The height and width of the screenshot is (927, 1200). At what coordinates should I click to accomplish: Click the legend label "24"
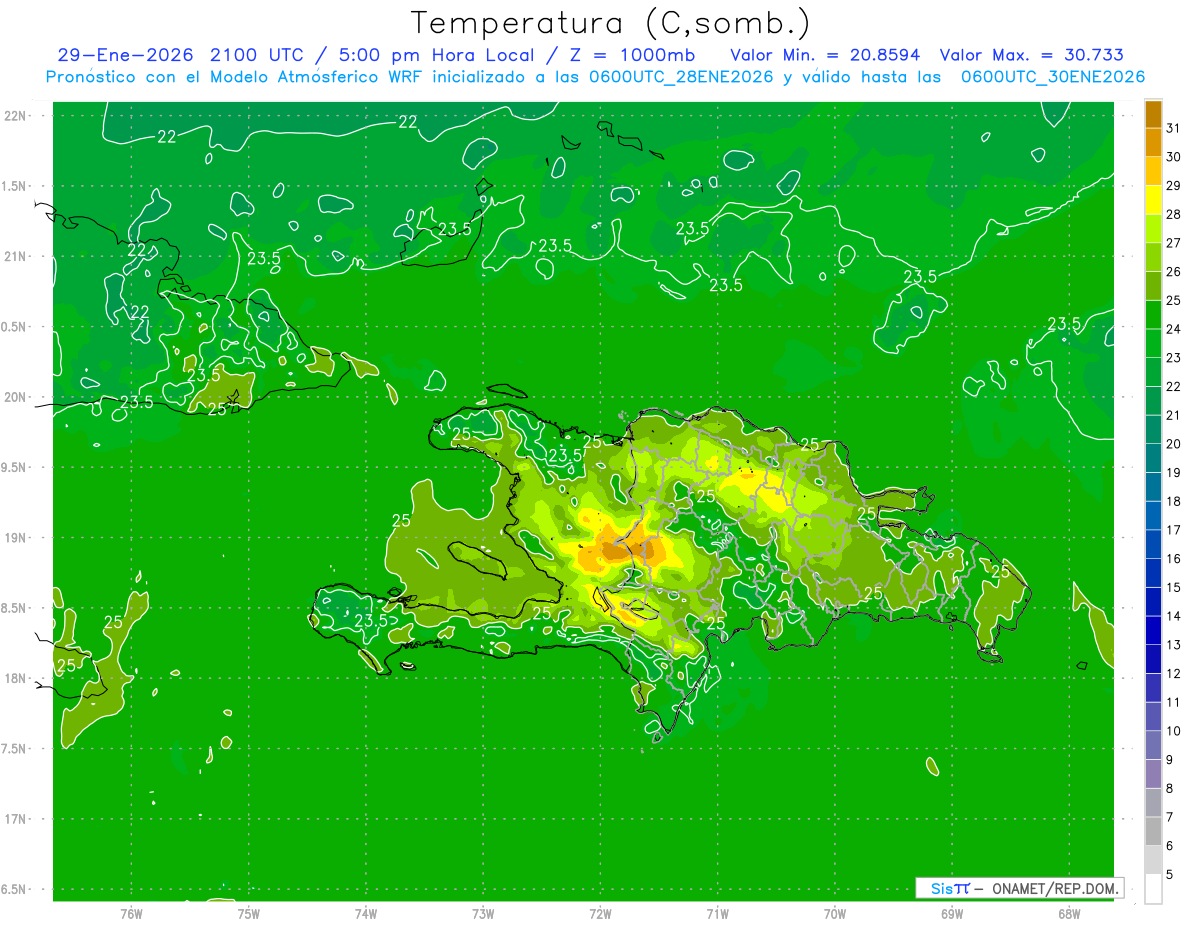coord(1173,329)
